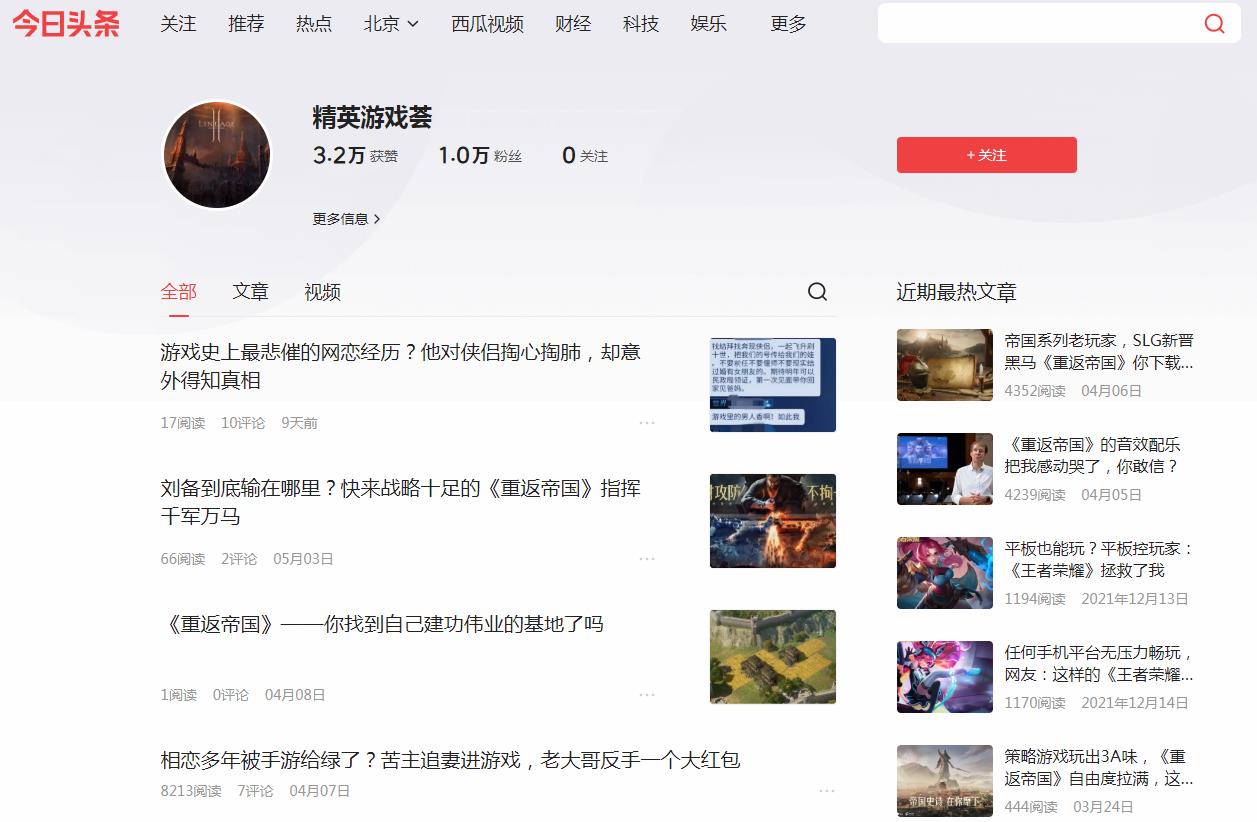This screenshot has width=1257, height=822.
Task: Click the 10评论 comment count
Action: [243, 423]
